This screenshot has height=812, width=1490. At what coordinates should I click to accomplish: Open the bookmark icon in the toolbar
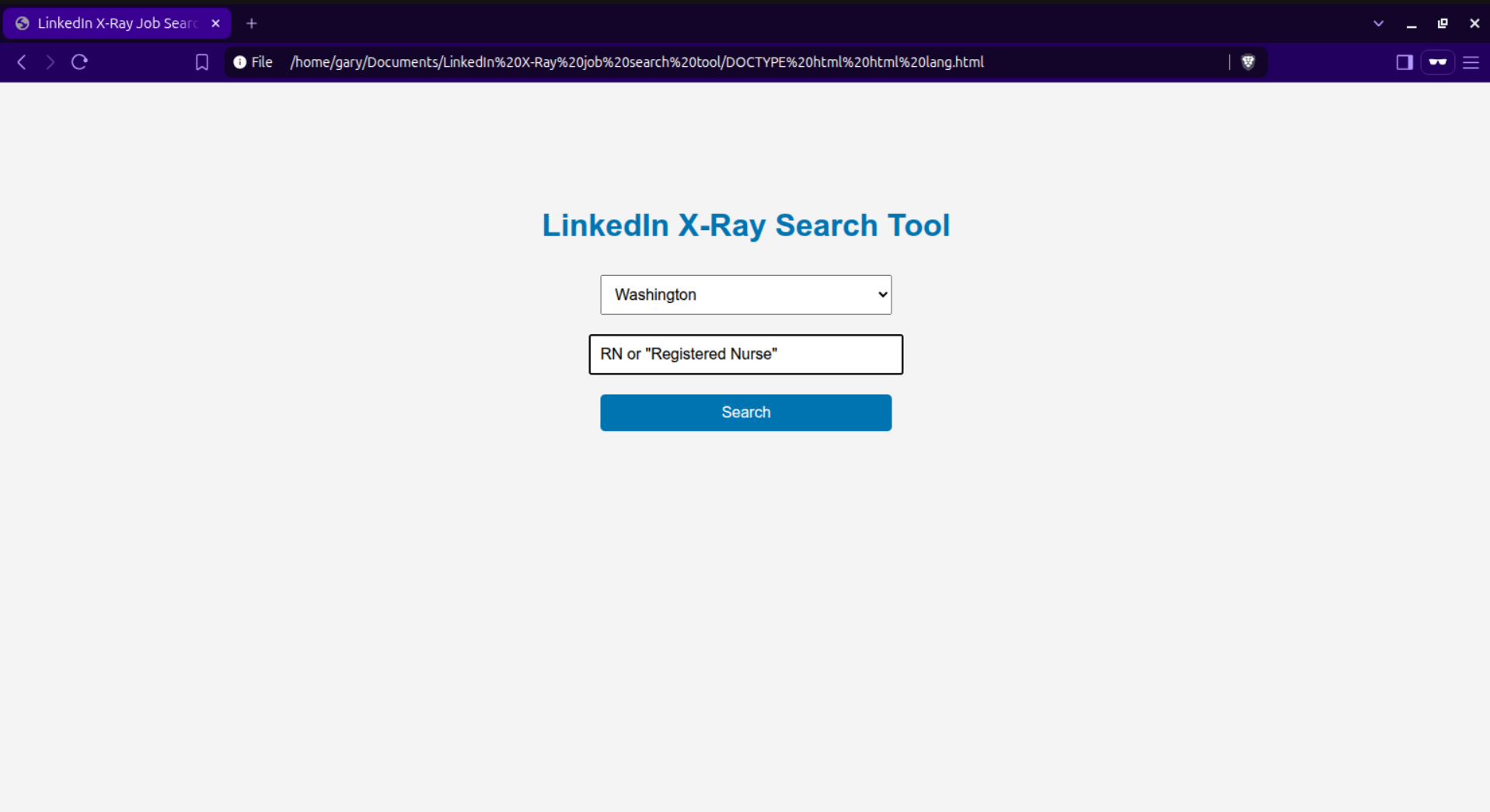click(201, 62)
